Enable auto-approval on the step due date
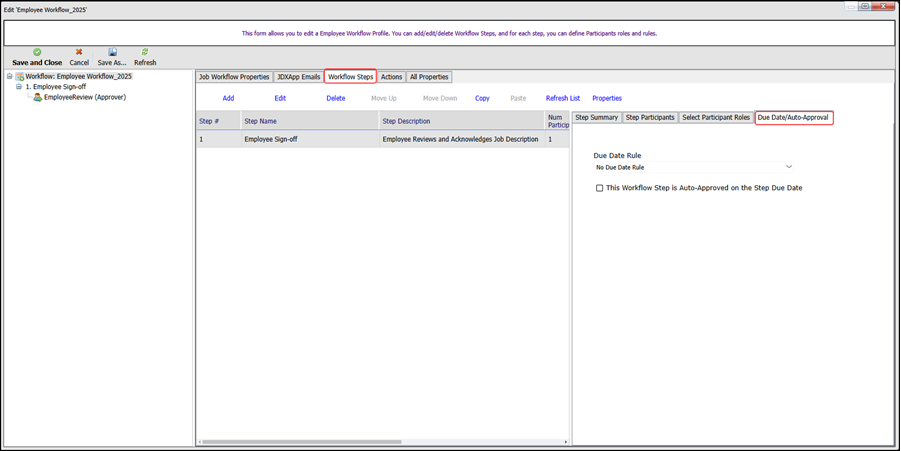Viewport: 901px width, 451px height. [599, 188]
